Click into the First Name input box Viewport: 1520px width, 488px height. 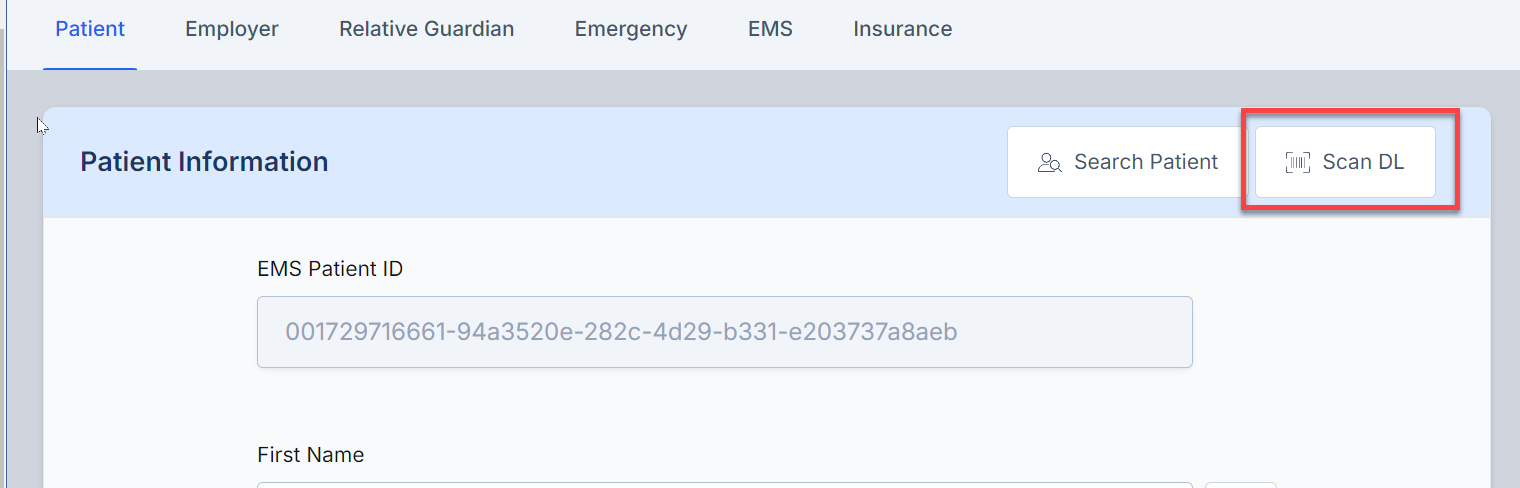[725, 485]
